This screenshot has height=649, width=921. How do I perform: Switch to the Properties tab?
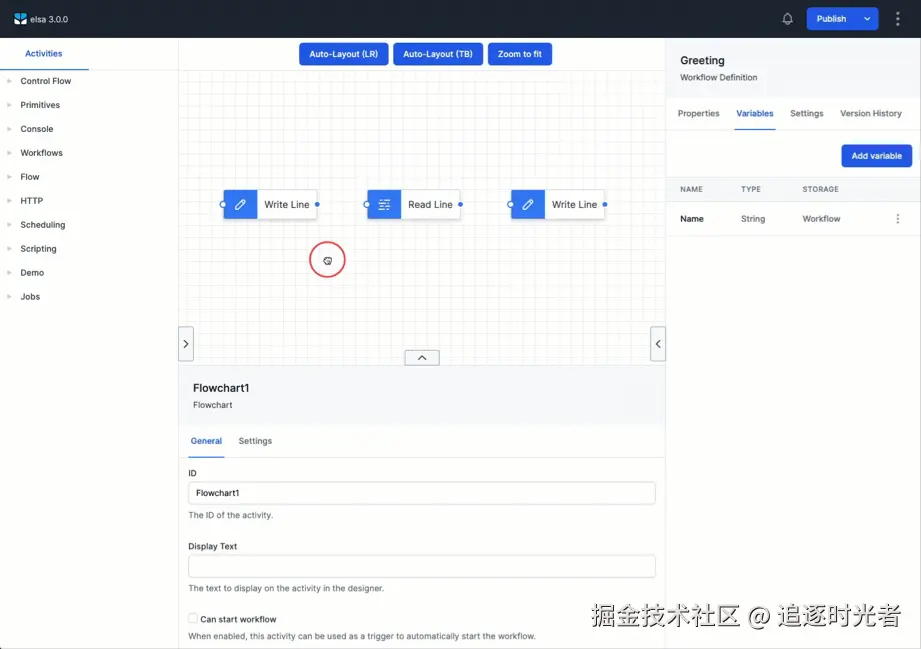tap(698, 113)
